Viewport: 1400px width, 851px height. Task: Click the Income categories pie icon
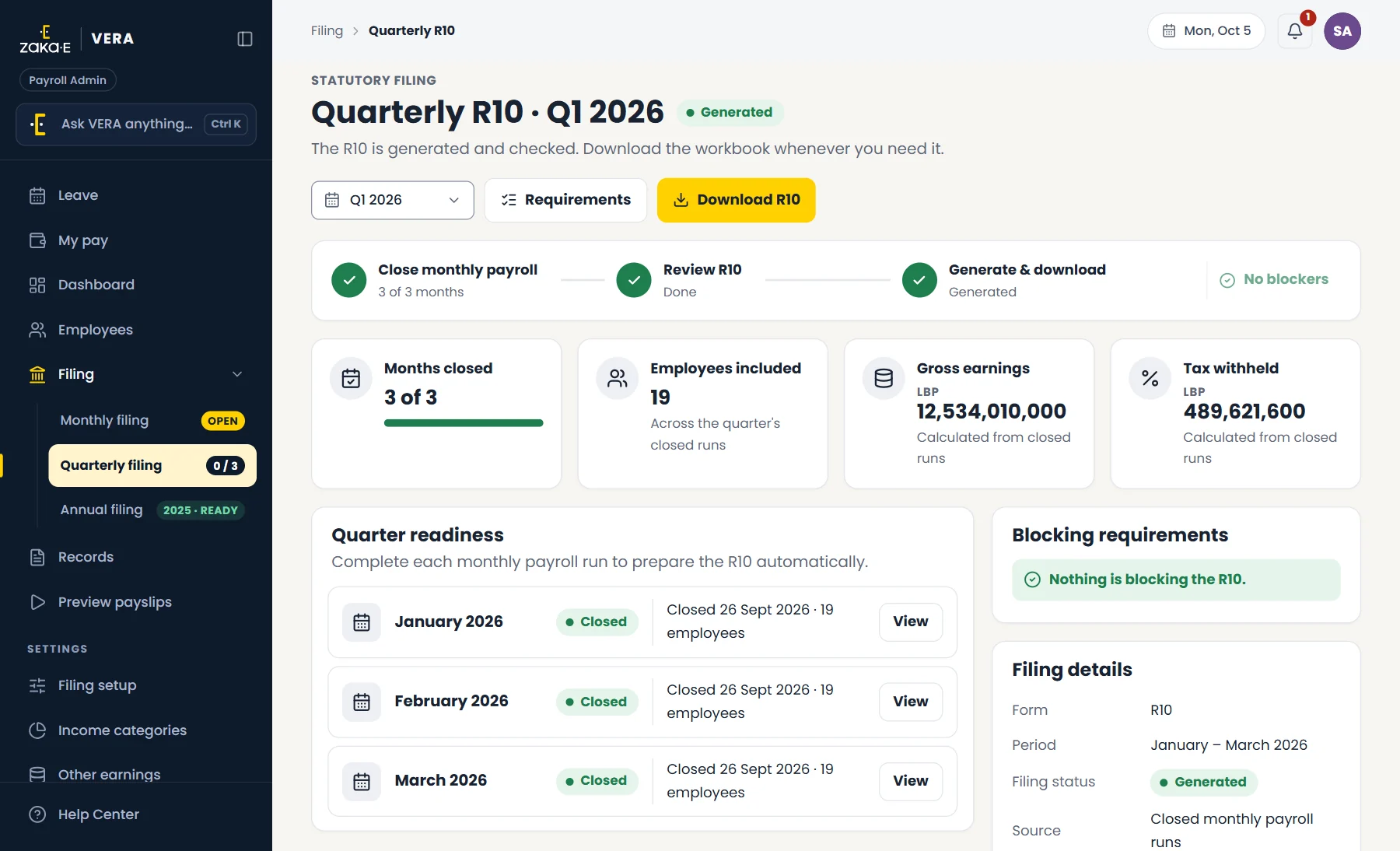(x=37, y=730)
